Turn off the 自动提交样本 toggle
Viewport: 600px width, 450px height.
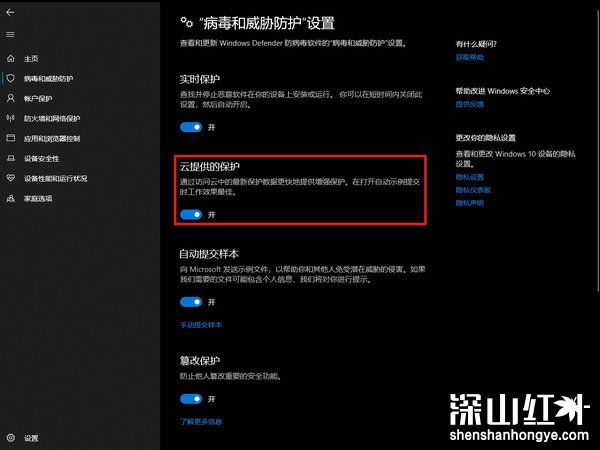[191, 302]
